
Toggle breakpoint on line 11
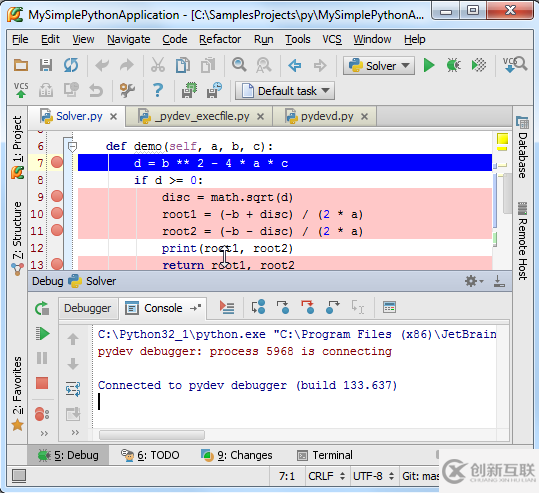[57, 230]
